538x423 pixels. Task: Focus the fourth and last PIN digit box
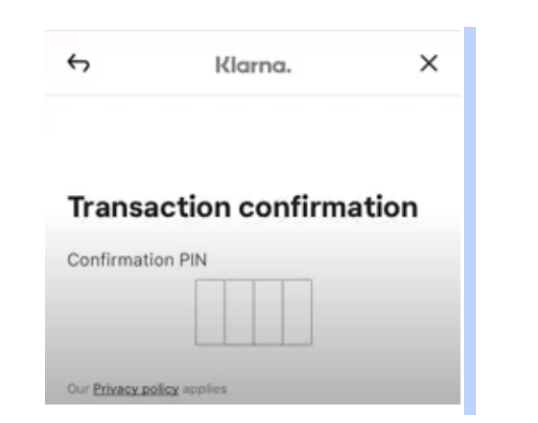(x=297, y=312)
